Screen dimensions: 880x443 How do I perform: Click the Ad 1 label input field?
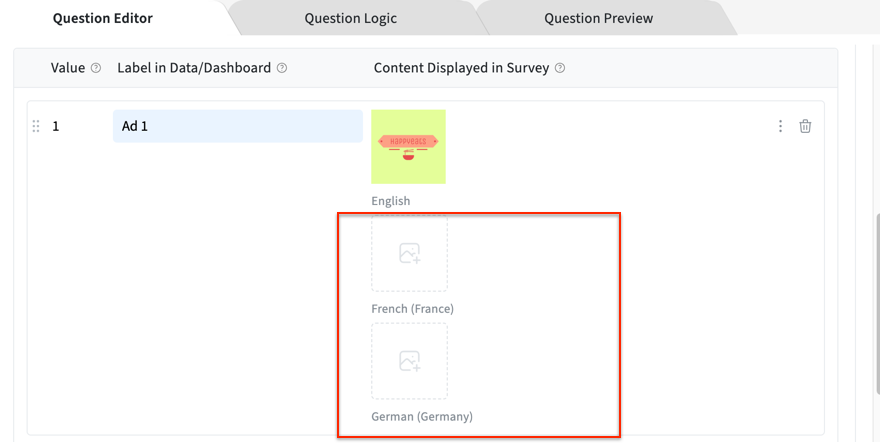237,126
